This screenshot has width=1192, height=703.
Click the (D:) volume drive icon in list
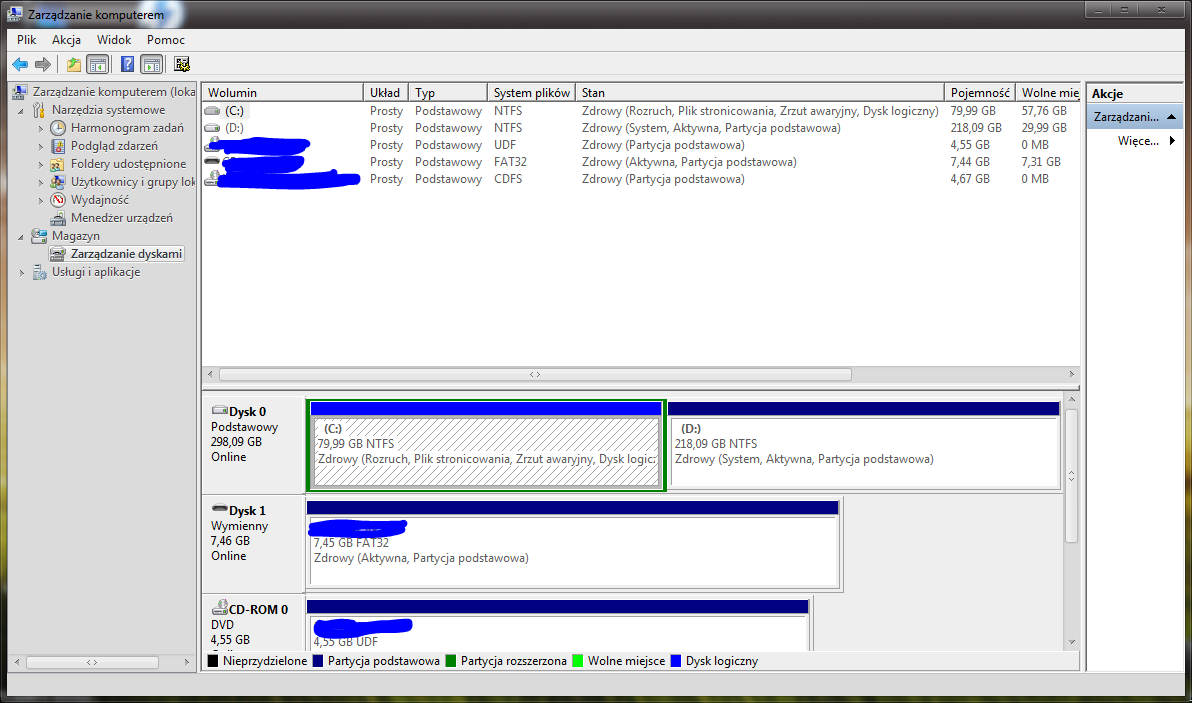212,128
